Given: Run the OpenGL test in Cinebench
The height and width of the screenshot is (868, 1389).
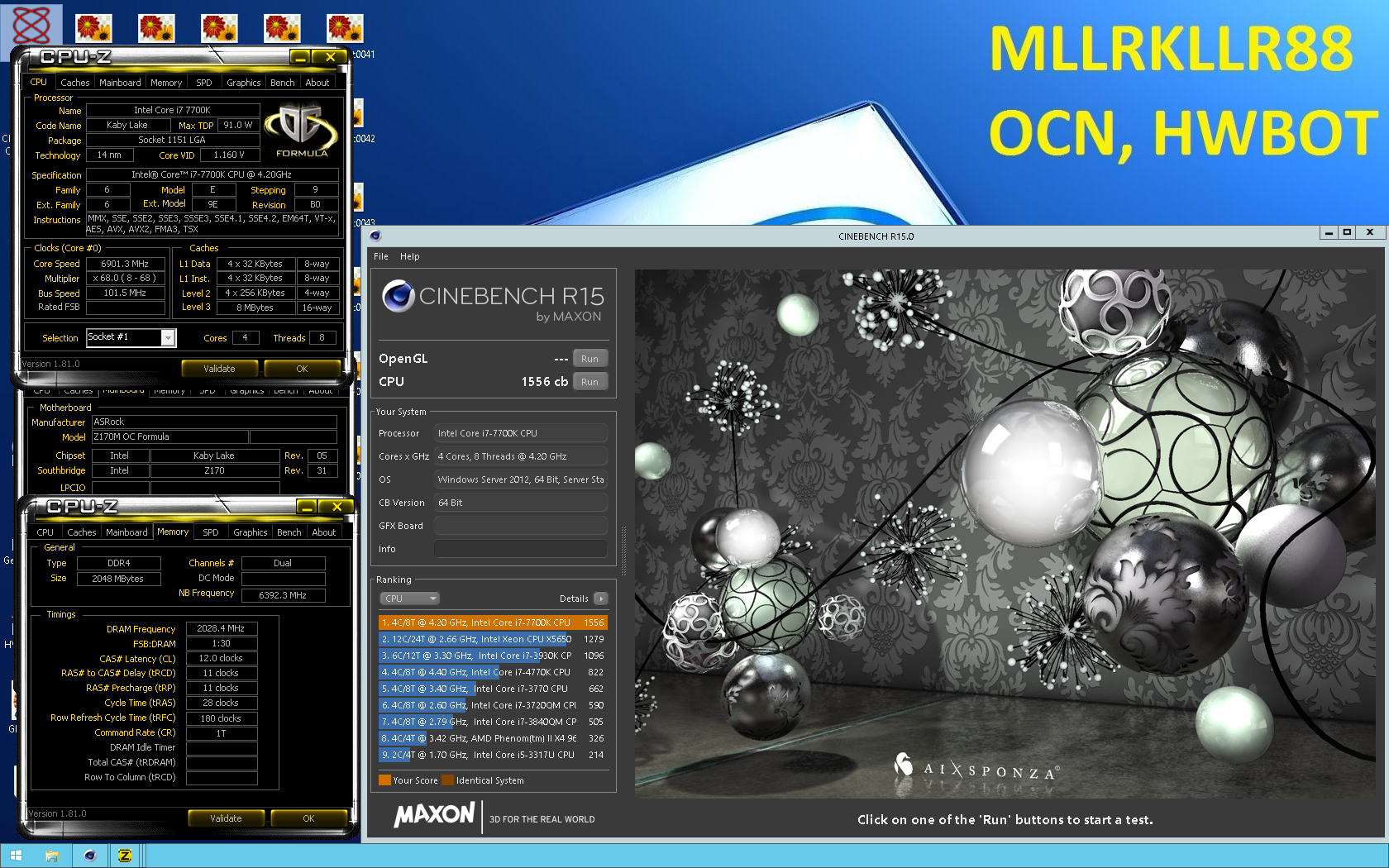Looking at the screenshot, I should tap(589, 359).
